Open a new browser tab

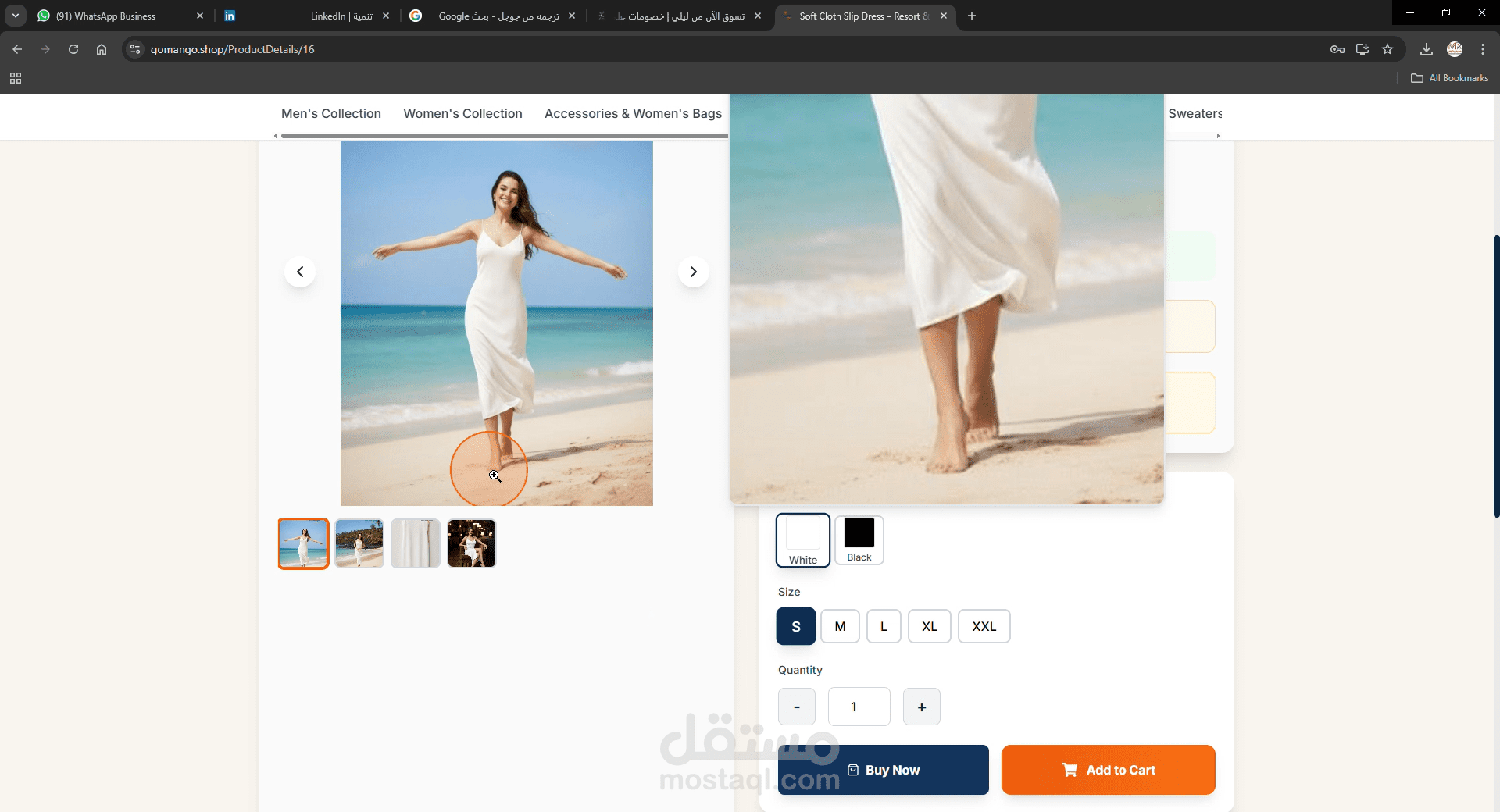click(x=972, y=16)
